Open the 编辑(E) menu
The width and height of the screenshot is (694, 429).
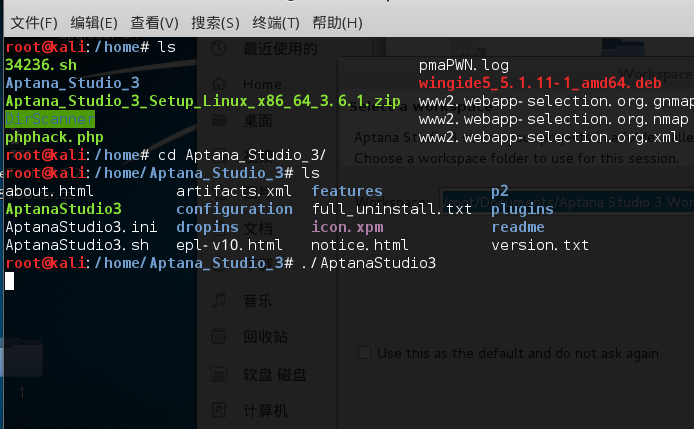pos(94,23)
